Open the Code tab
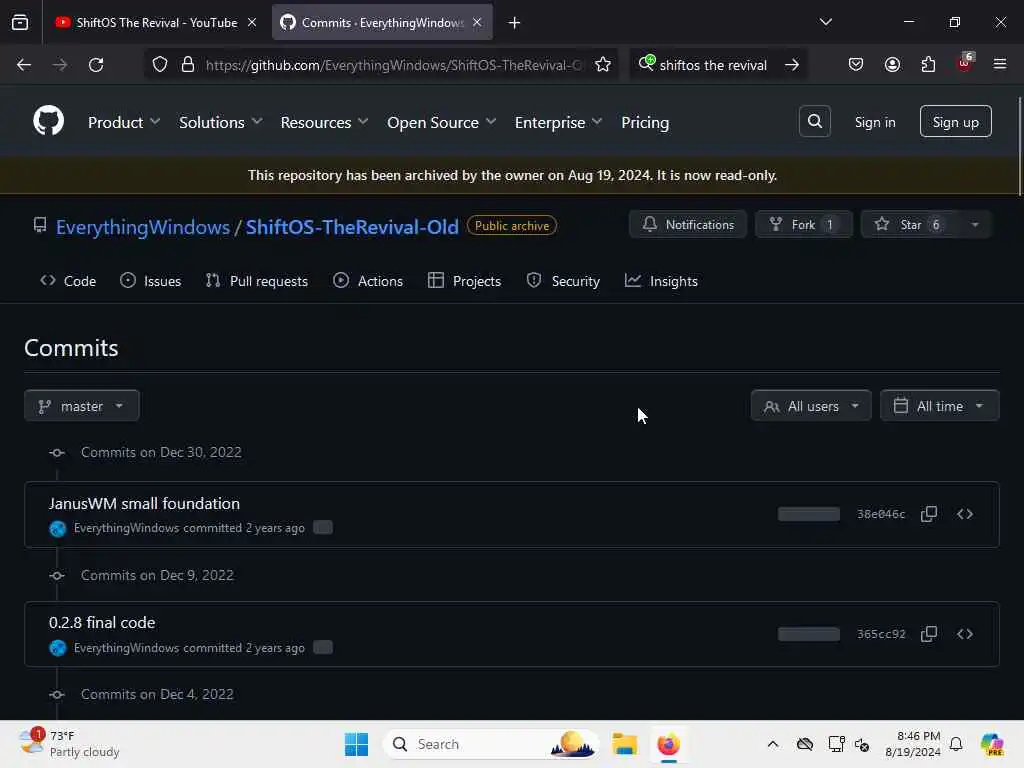This screenshot has height=768, width=1024. tap(68, 281)
